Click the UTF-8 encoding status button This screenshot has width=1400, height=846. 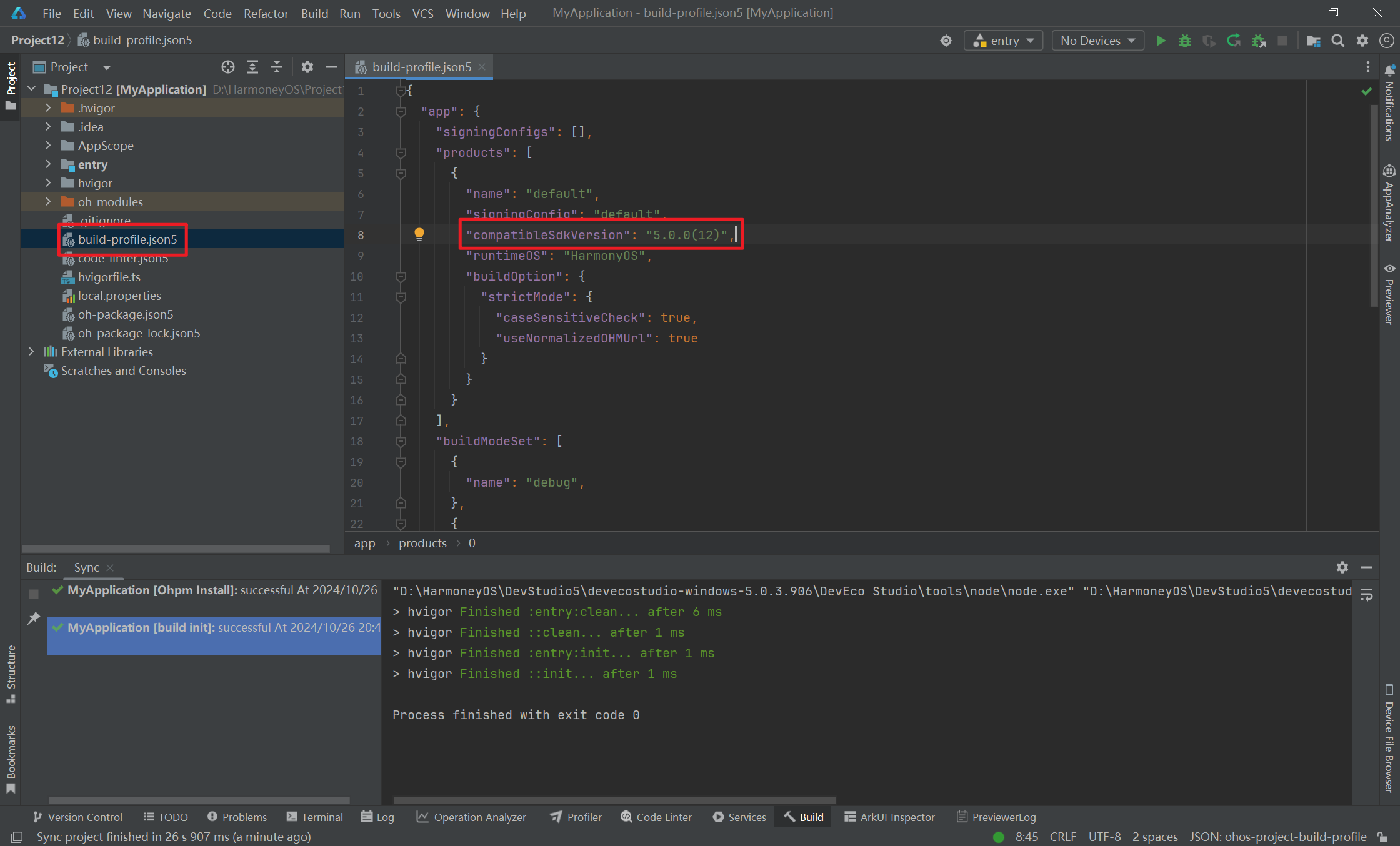(1104, 837)
